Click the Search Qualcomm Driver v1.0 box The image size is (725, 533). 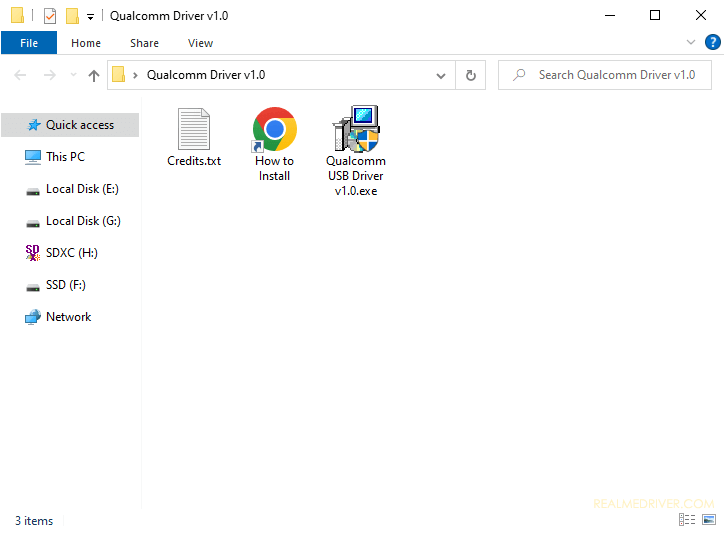tap(605, 75)
